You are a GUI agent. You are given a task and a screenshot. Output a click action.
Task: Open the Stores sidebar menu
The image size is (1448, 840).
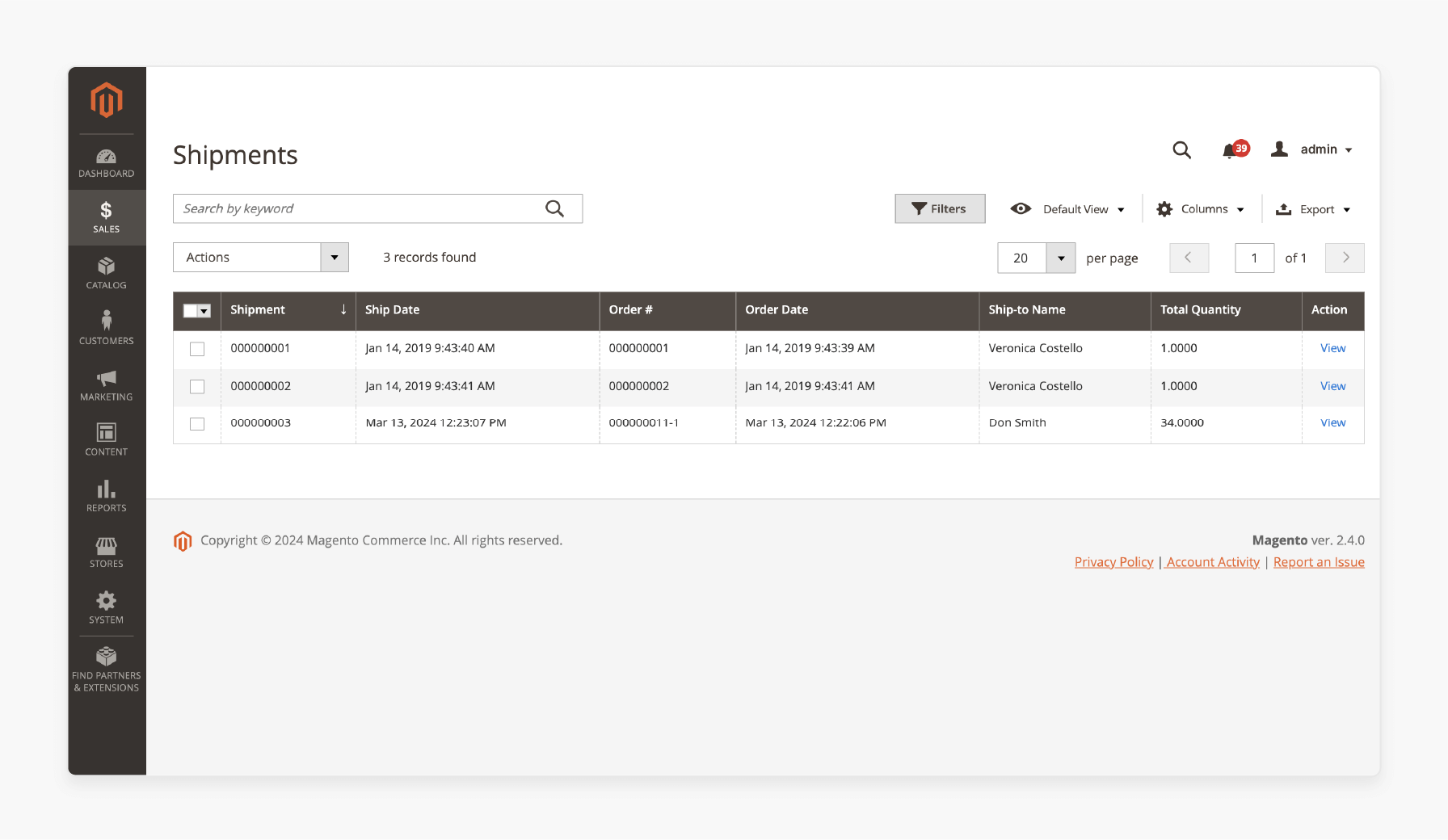pyautogui.click(x=107, y=552)
